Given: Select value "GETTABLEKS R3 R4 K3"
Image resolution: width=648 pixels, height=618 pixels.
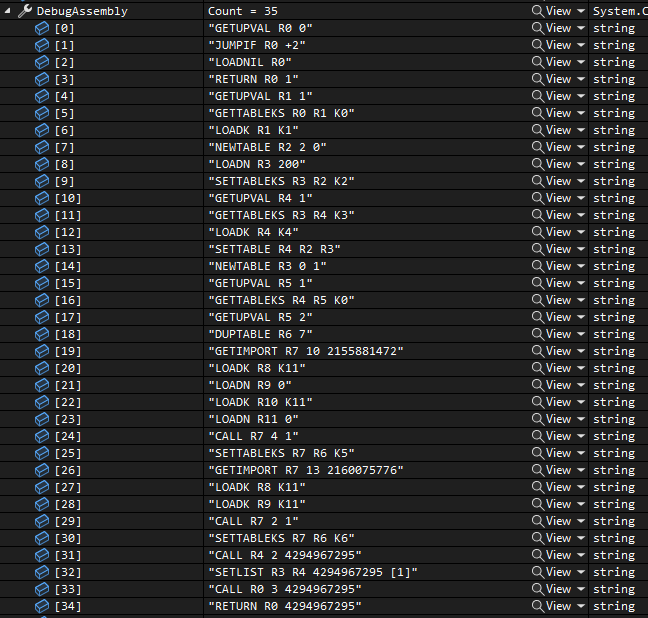Looking at the screenshot, I should [x=281, y=215].
